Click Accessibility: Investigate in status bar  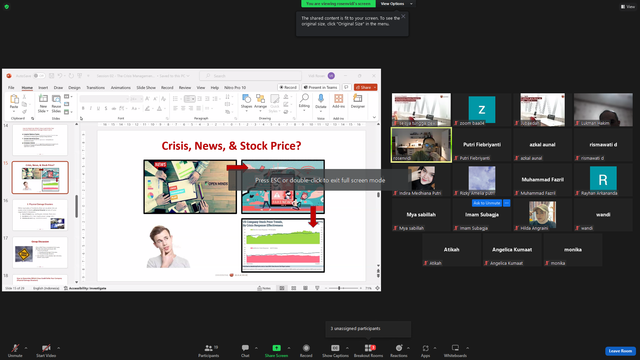pos(85,288)
